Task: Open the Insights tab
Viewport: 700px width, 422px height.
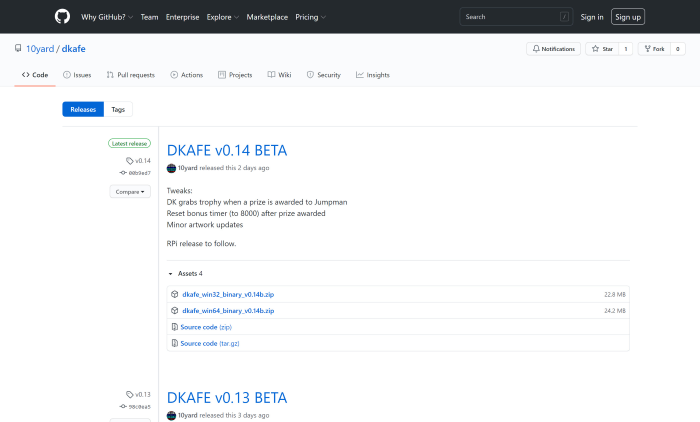Action: point(373,75)
